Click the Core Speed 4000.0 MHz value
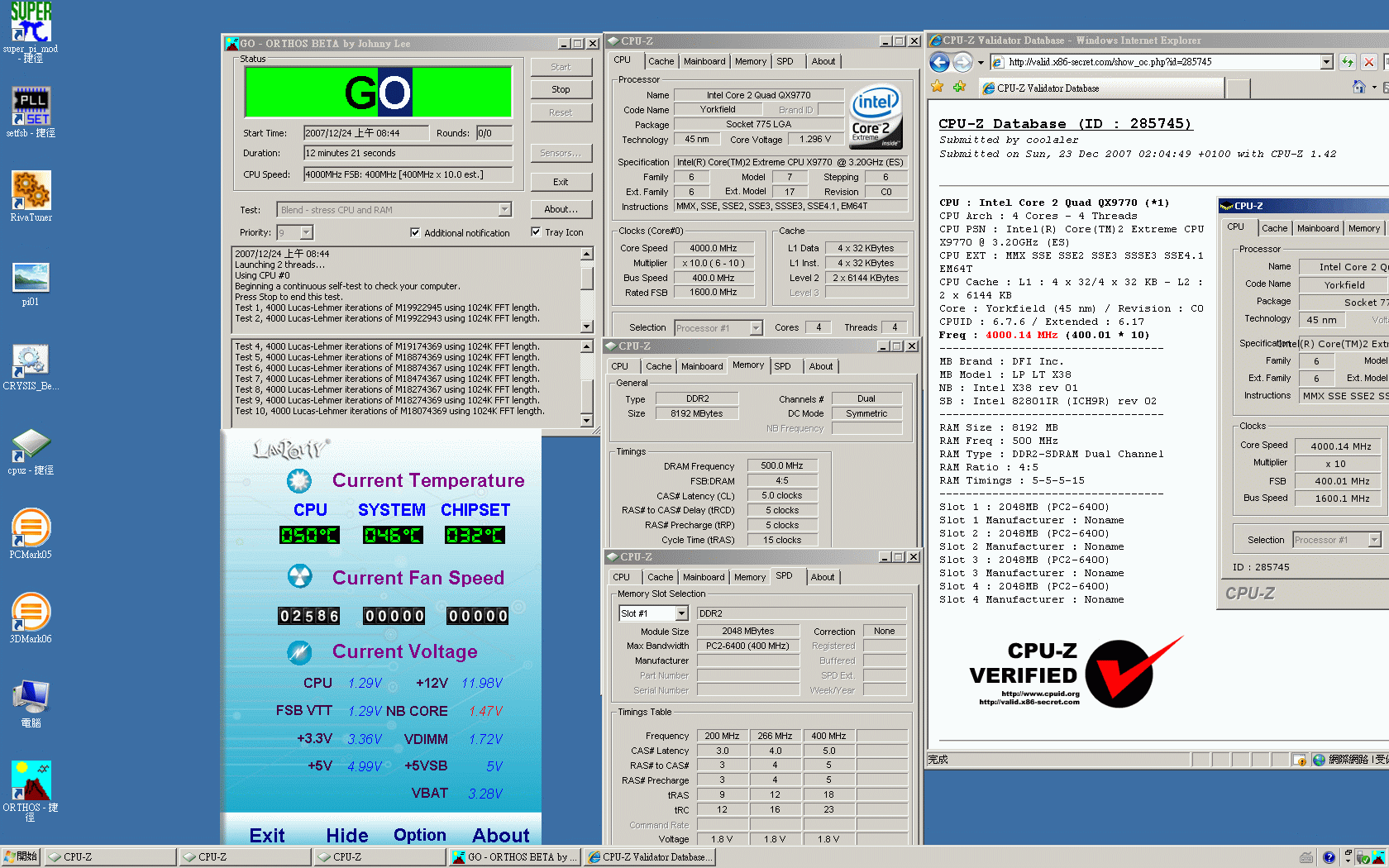 pos(714,248)
